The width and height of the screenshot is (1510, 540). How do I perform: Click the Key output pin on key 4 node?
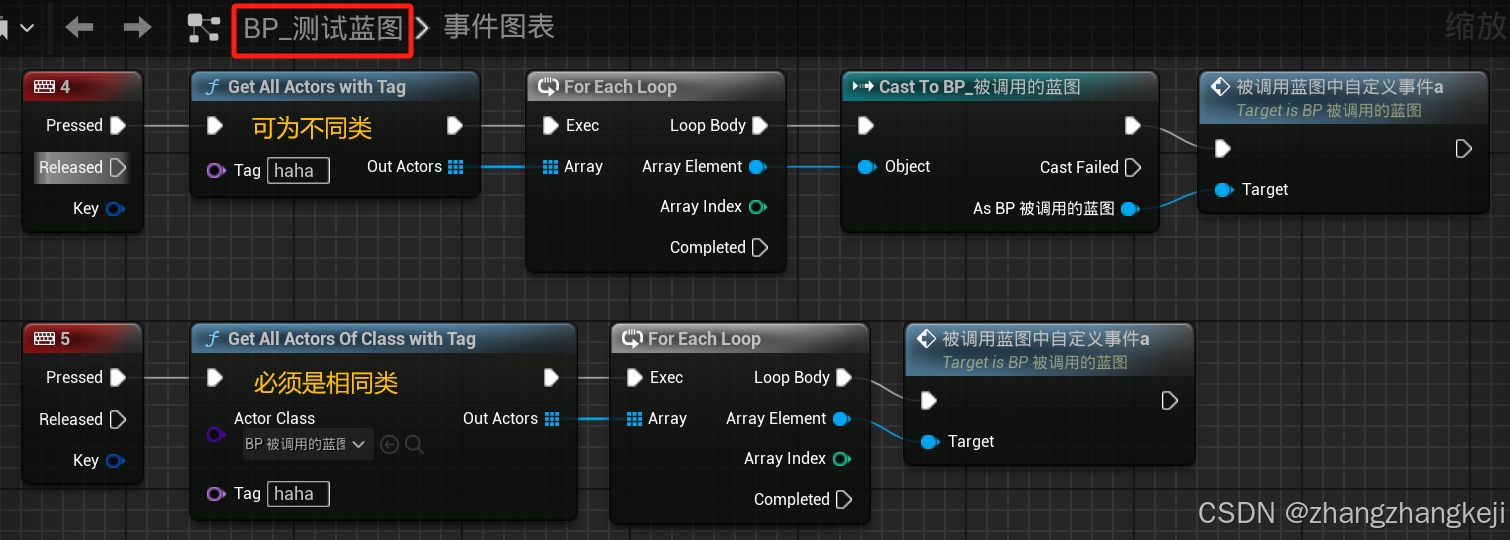[115, 208]
